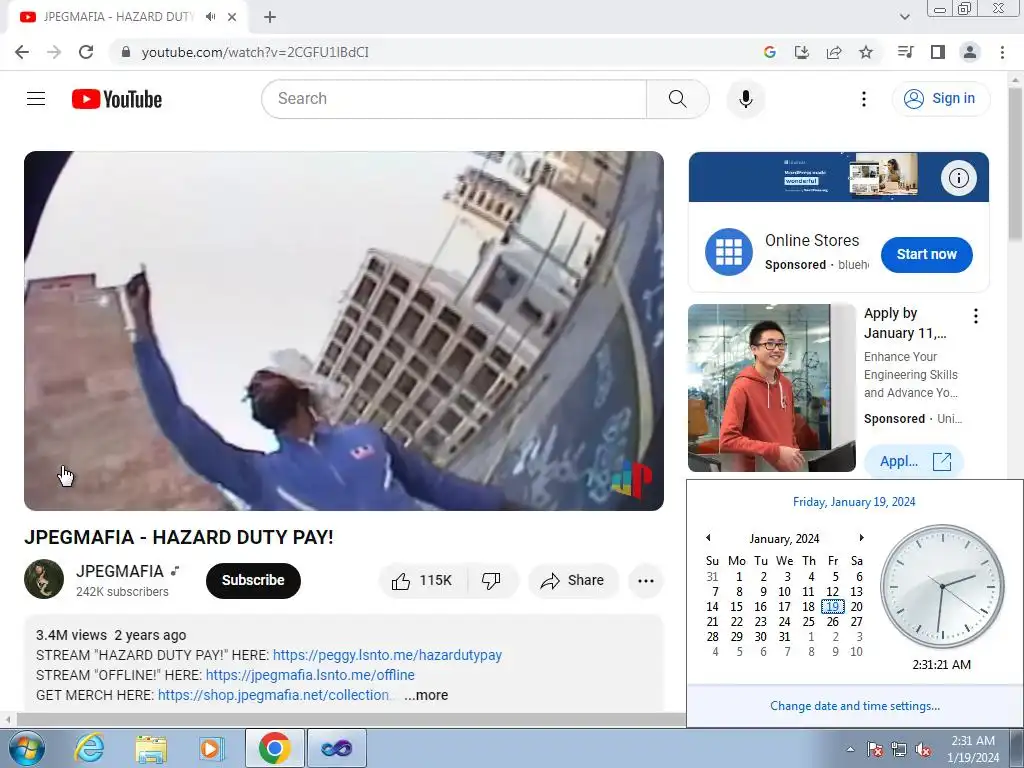Open Google search side icon in address bar
The width and height of the screenshot is (1024, 768).
(770, 52)
